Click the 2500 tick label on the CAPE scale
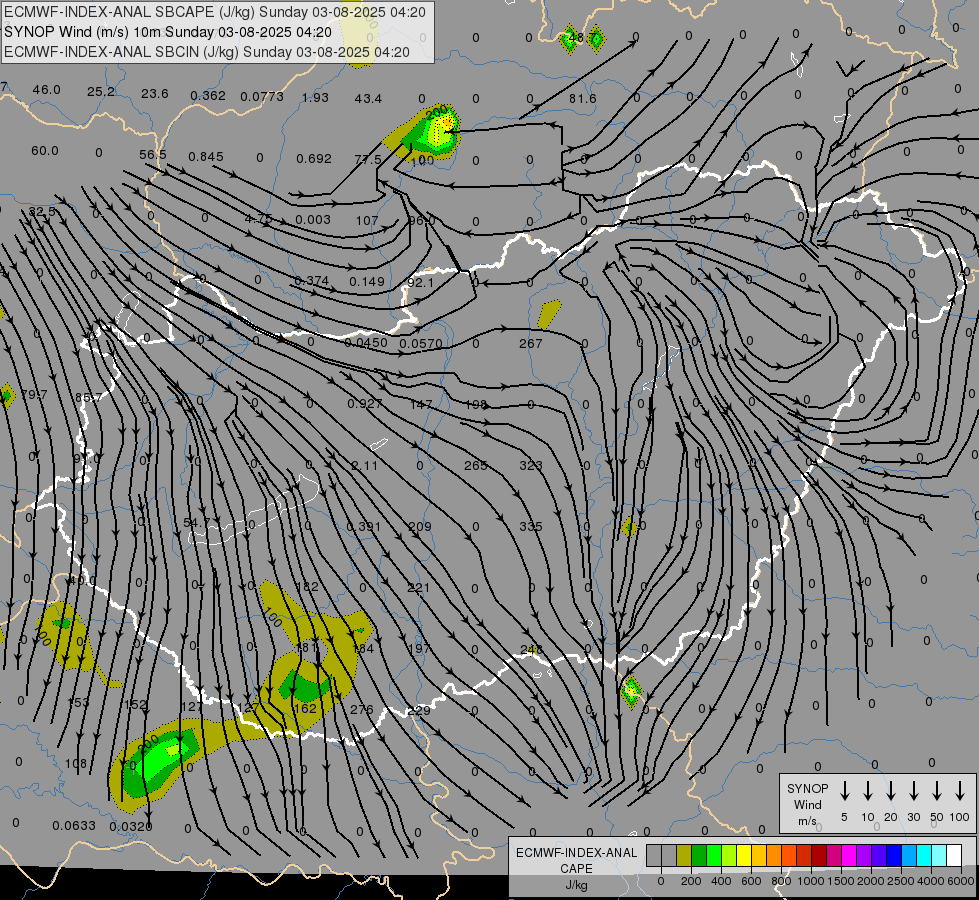The width and height of the screenshot is (979, 900). [x=900, y=881]
